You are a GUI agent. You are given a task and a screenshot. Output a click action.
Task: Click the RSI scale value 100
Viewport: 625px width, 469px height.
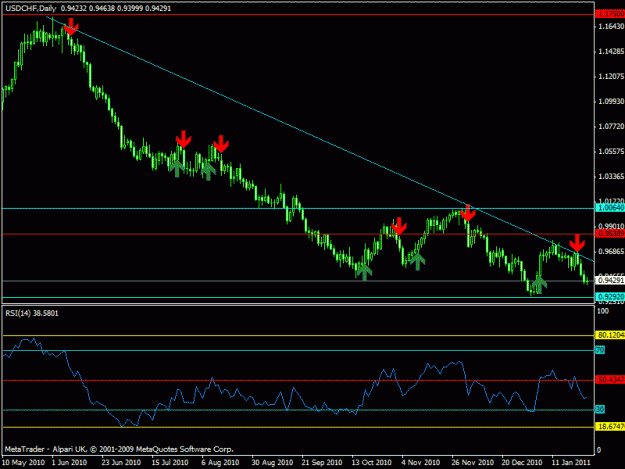pos(603,311)
